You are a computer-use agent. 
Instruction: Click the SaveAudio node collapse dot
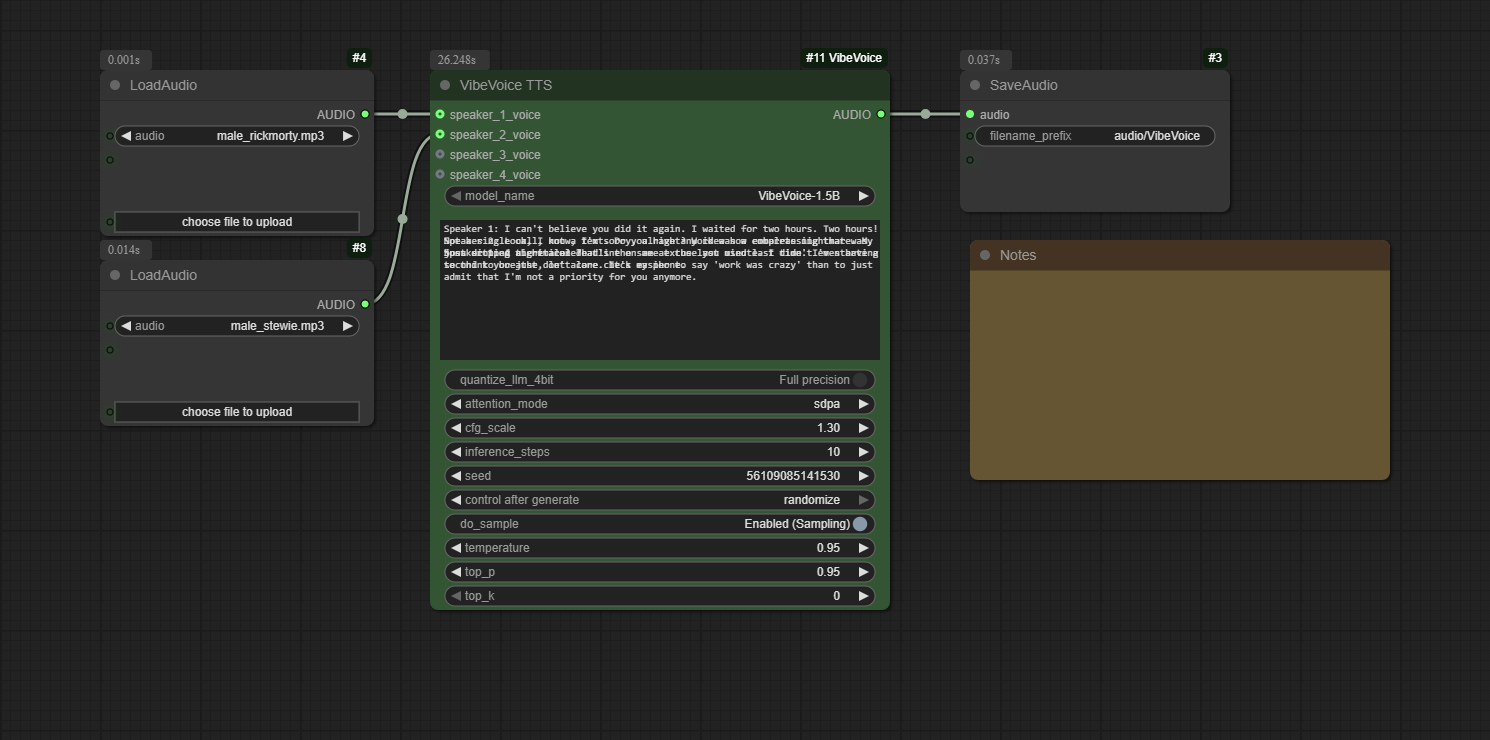(975, 85)
